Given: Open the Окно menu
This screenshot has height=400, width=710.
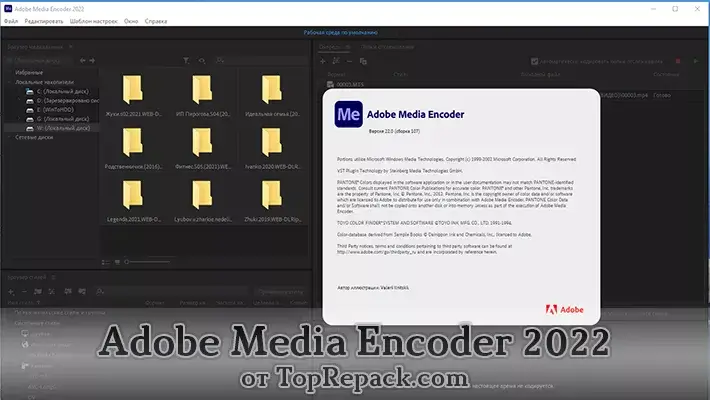Looking at the screenshot, I should click(x=131, y=21).
